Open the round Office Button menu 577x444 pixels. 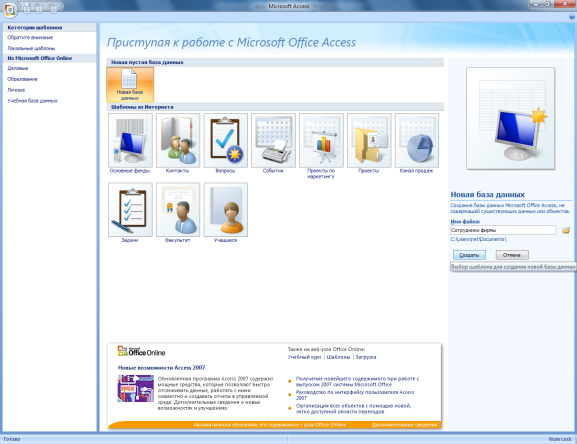(x=10, y=10)
